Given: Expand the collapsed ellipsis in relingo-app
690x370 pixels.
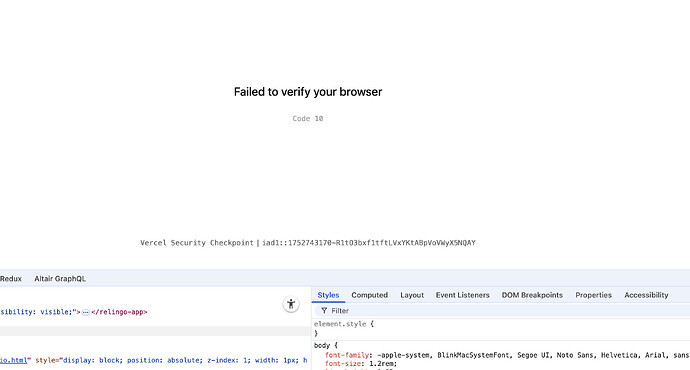Looking at the screenshot, I should click(86, 312).
